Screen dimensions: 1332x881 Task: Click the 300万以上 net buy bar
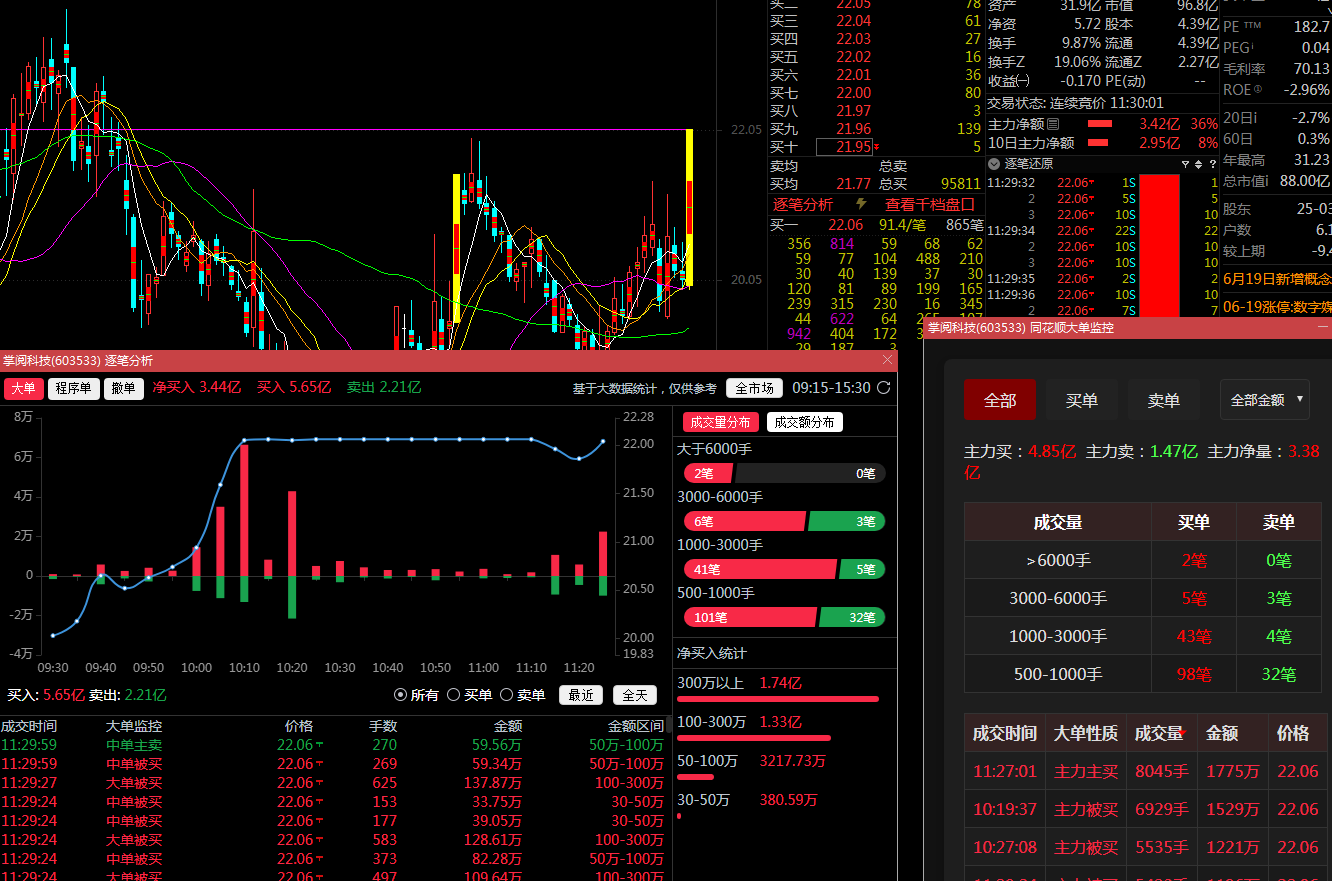778,699
